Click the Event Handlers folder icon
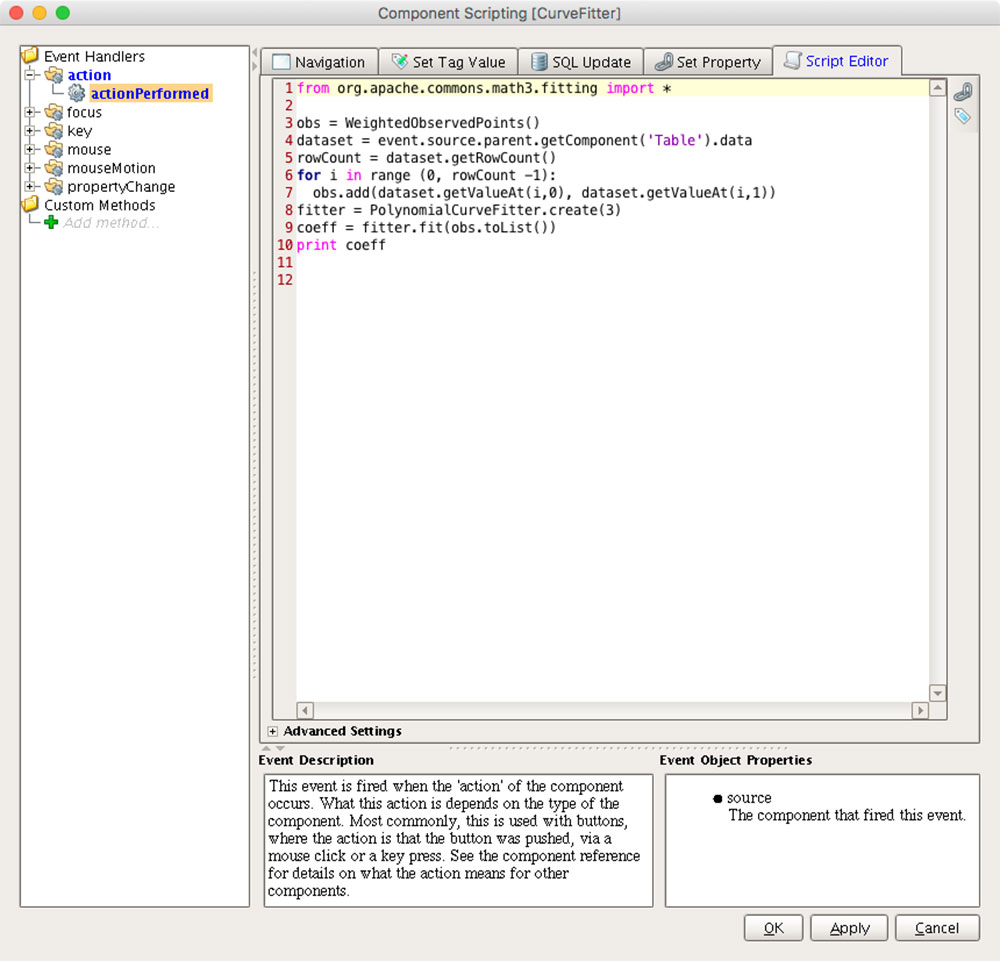Viewport: 1000px width, 961px height. (x=29, y=56)
